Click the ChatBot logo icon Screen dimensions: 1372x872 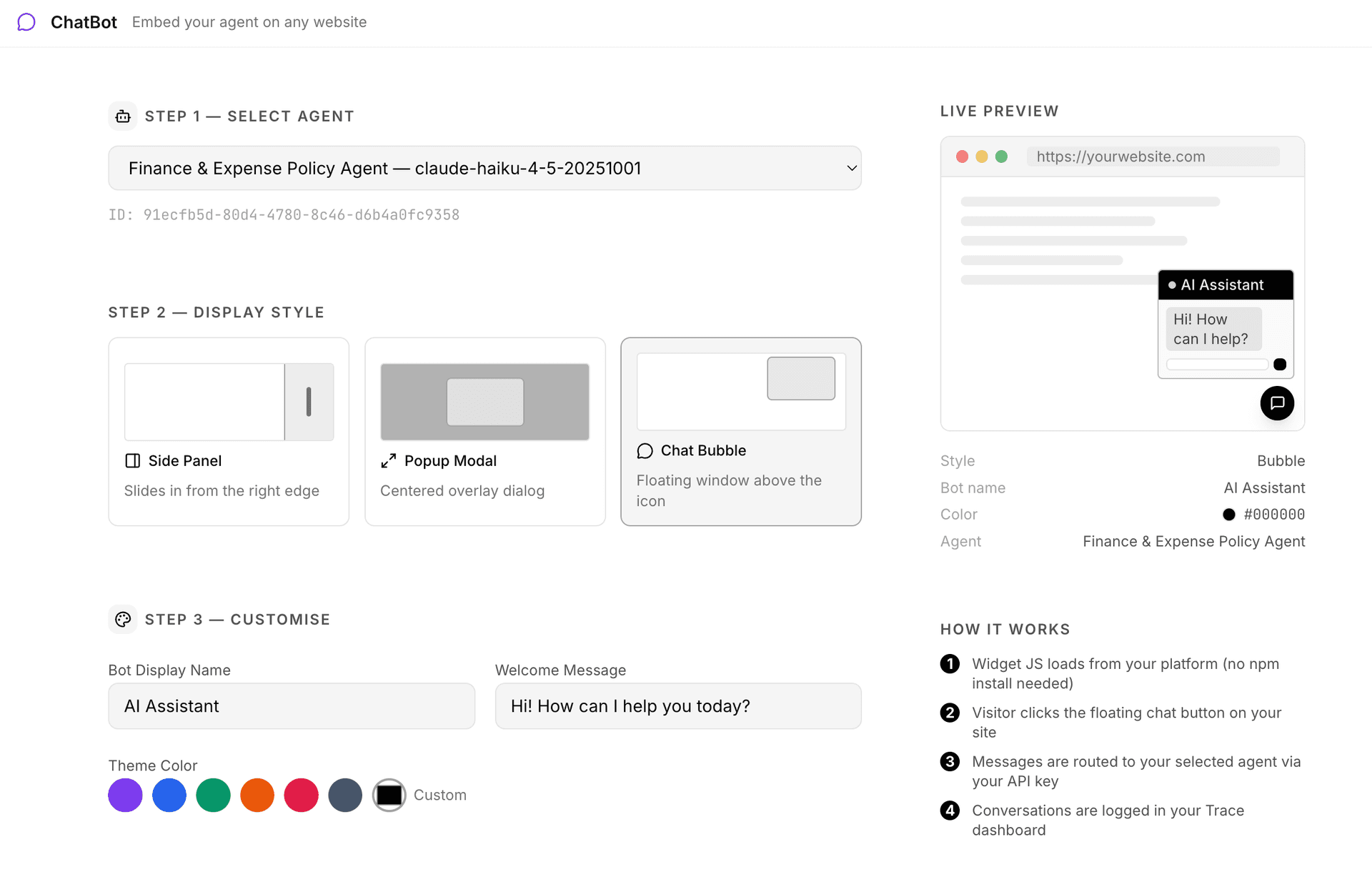[x=26, y=22]
